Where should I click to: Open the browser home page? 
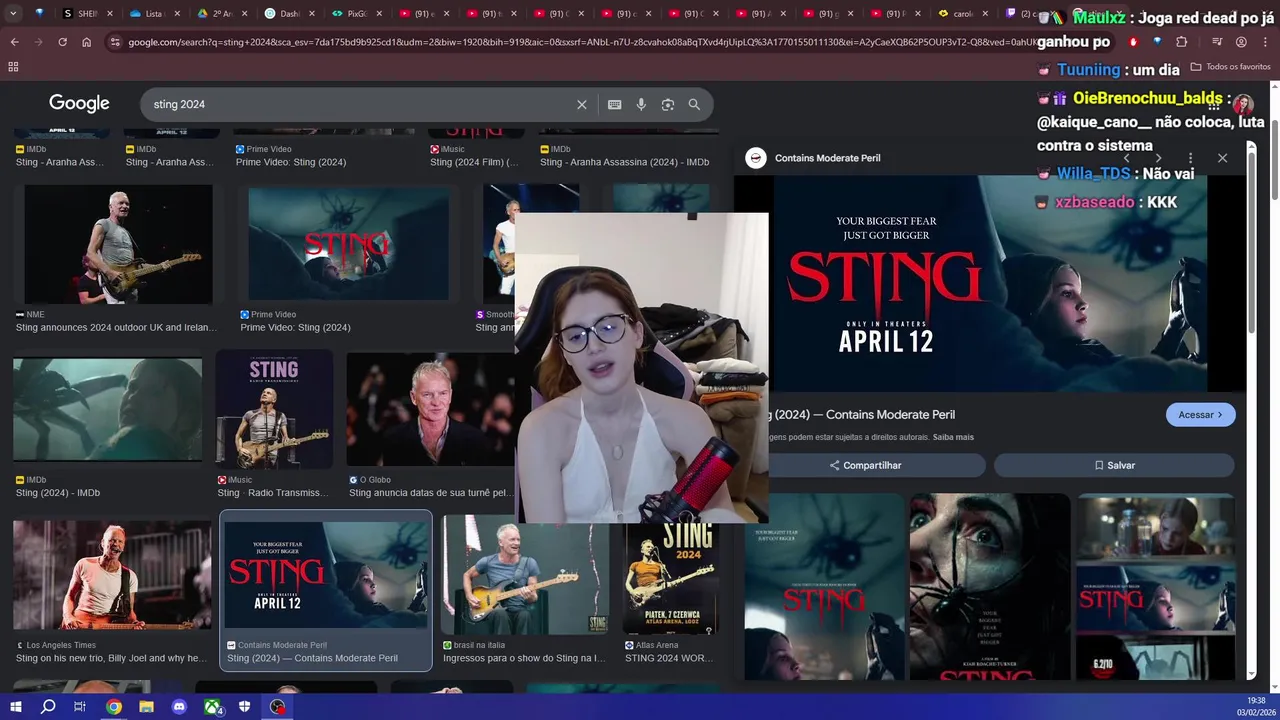[87, 42]
